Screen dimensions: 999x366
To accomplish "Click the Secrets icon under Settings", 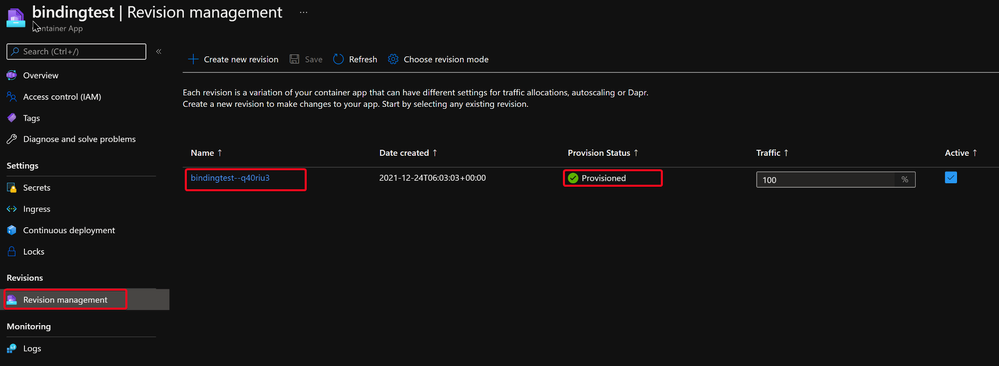I will pyautogui.click(x=11, y=188).
